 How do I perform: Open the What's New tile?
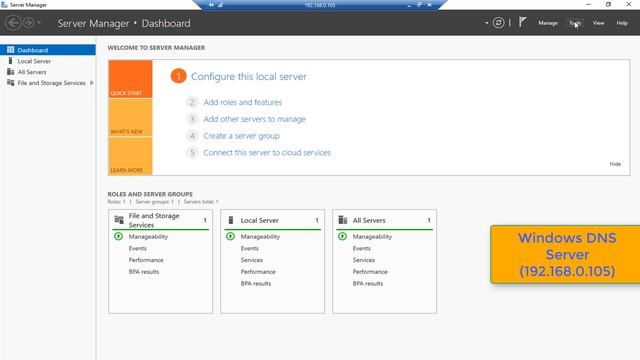[130, 118]
